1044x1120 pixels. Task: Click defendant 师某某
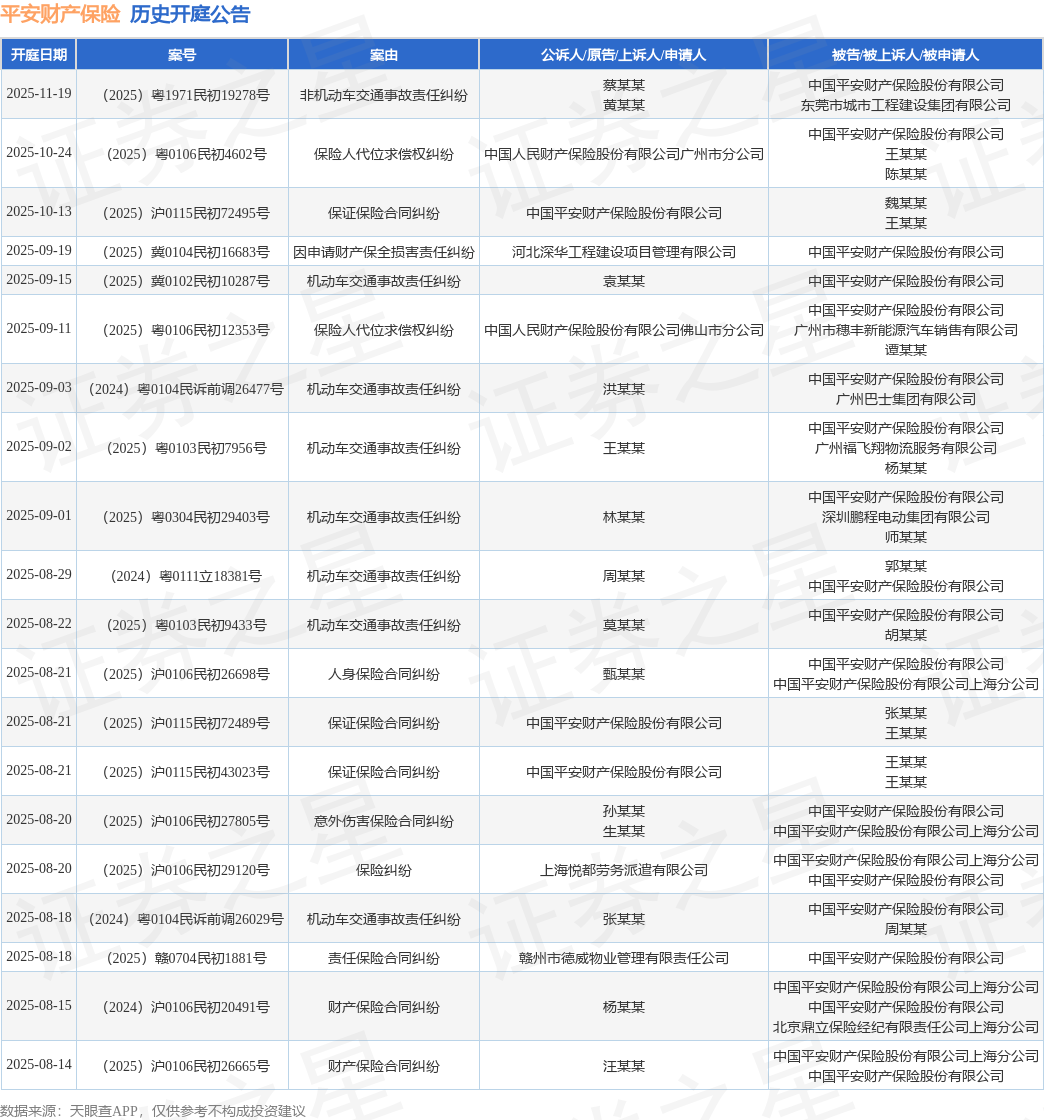[905, 537]
